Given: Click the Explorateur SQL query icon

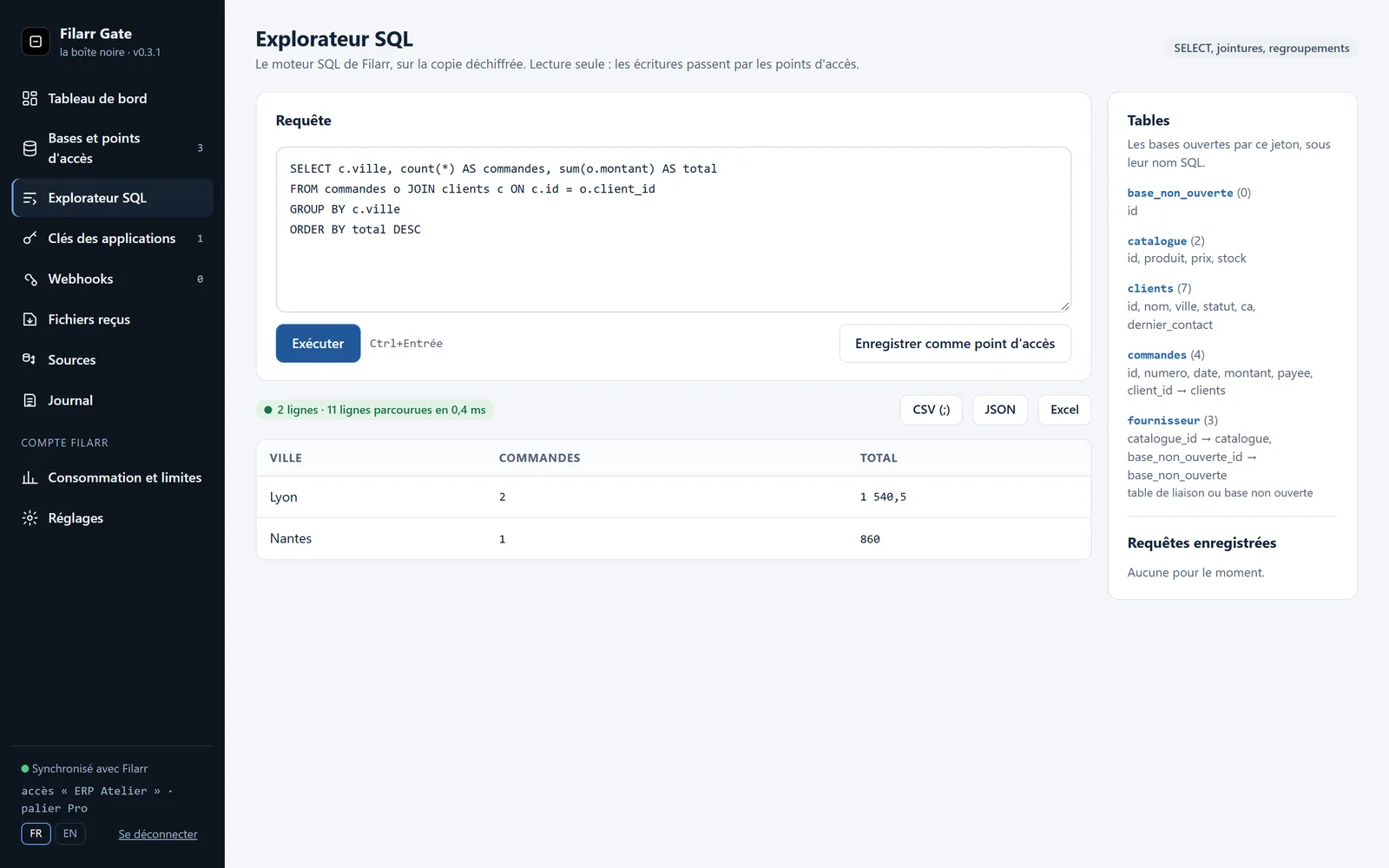Looking at the screenshot, I should pos(30,198).
